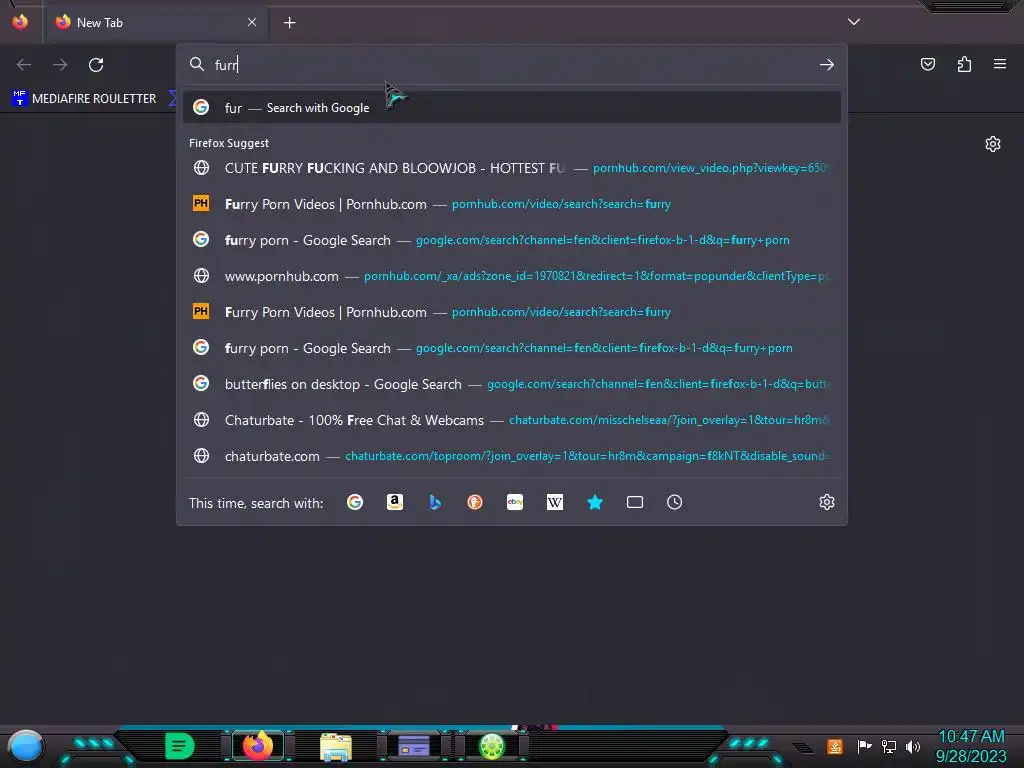Open the network tray icon
This screenshot has height=768, width=1024.
pyautogui.click(x=889, y=746)
